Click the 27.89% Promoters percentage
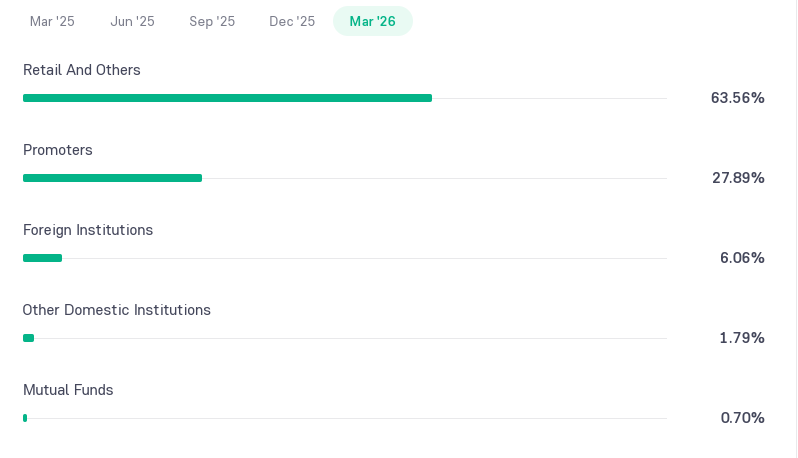 (738, 178)
